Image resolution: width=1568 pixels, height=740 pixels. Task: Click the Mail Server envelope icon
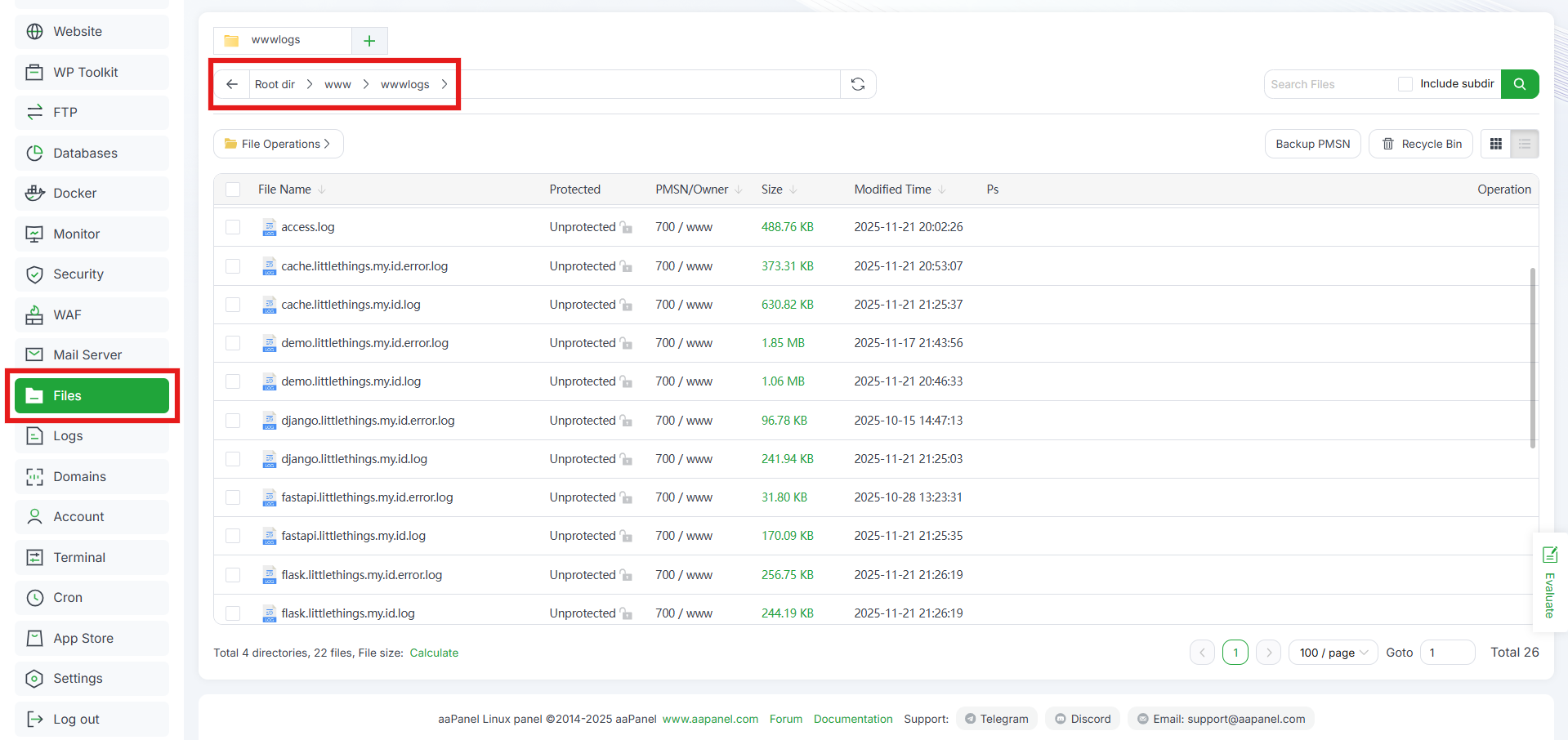34,355
